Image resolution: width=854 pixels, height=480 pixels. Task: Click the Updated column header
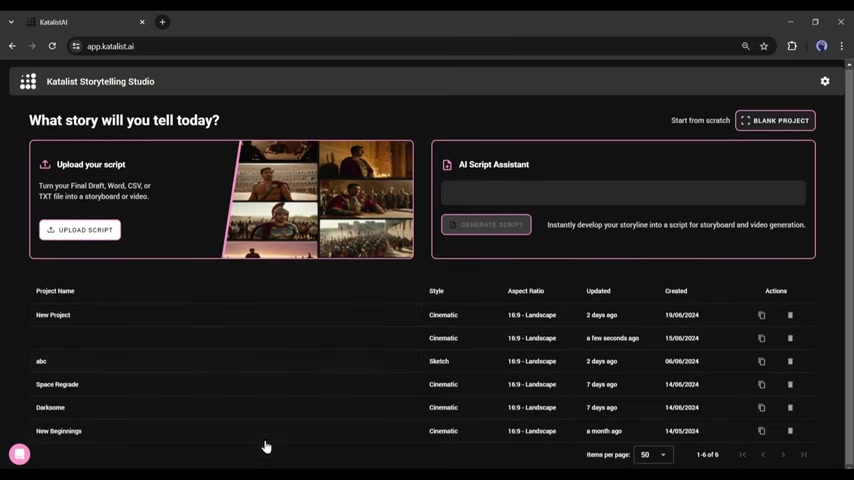tap(598, 291)
